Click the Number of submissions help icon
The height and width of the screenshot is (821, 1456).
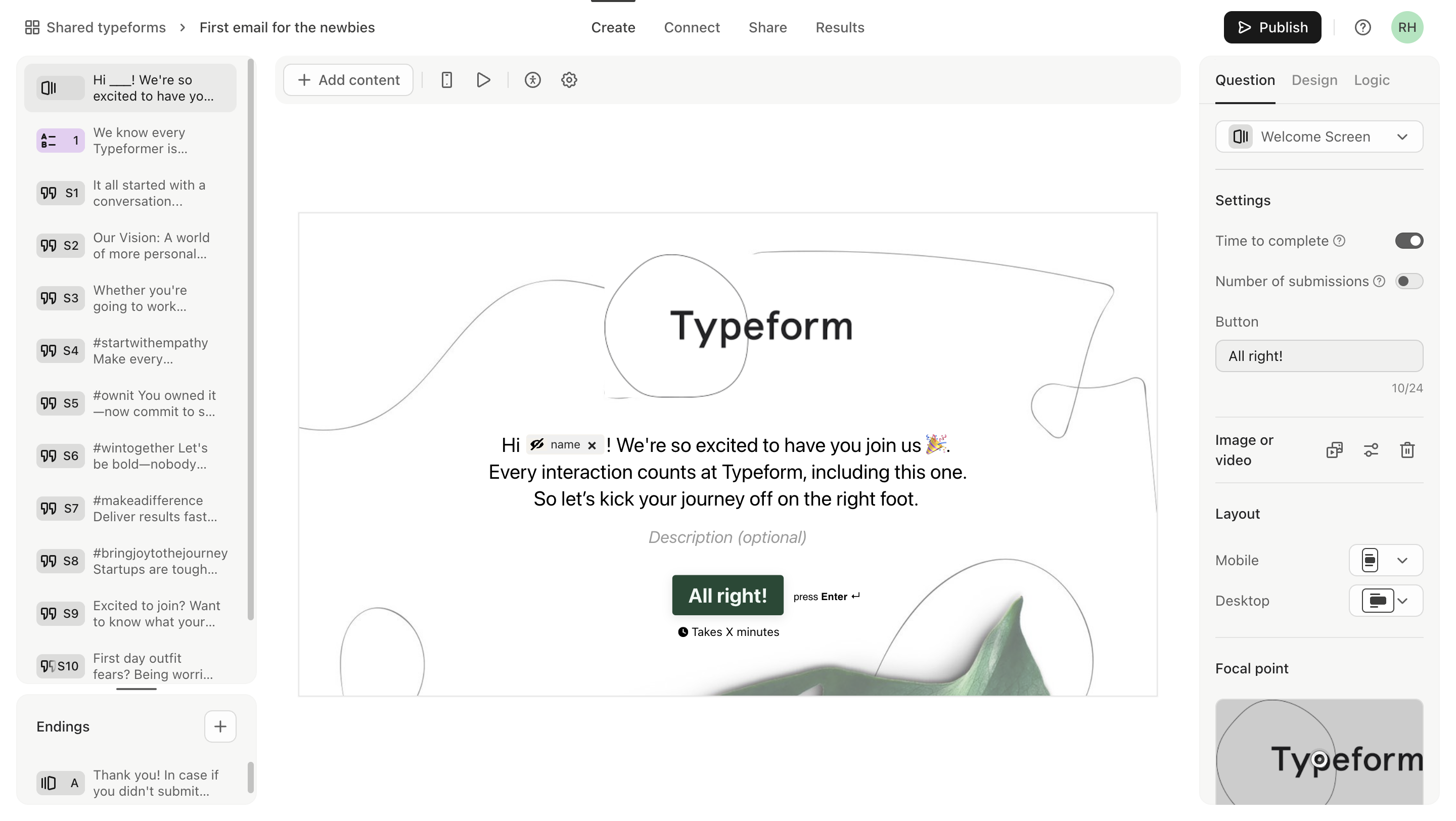(x=1379, y=281)
